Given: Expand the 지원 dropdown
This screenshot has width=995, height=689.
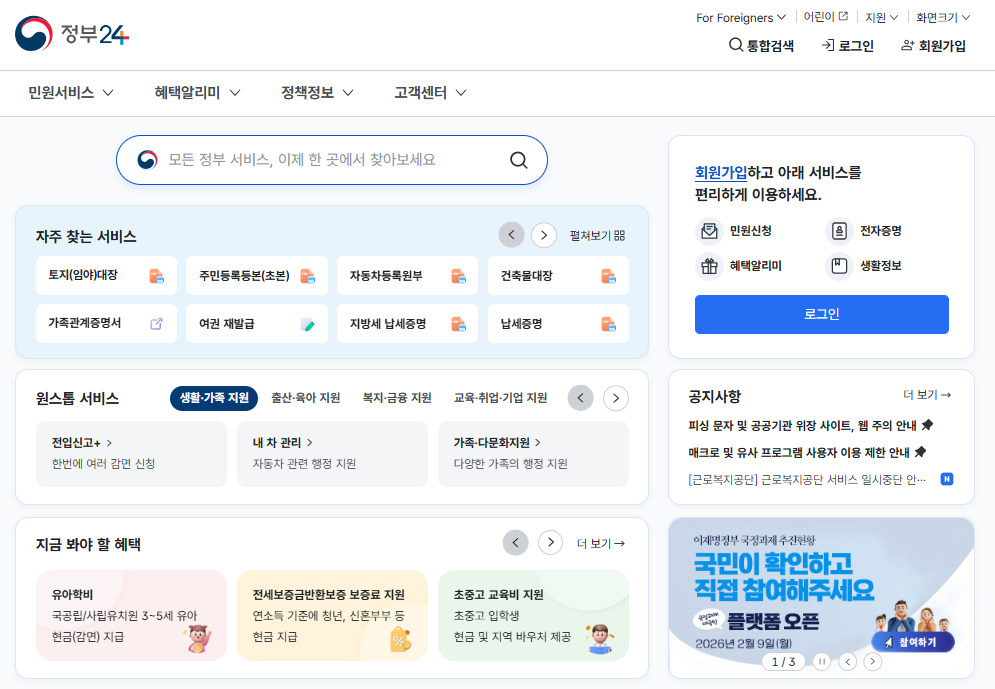Looking at the screenshot, I should click(881, 18).
